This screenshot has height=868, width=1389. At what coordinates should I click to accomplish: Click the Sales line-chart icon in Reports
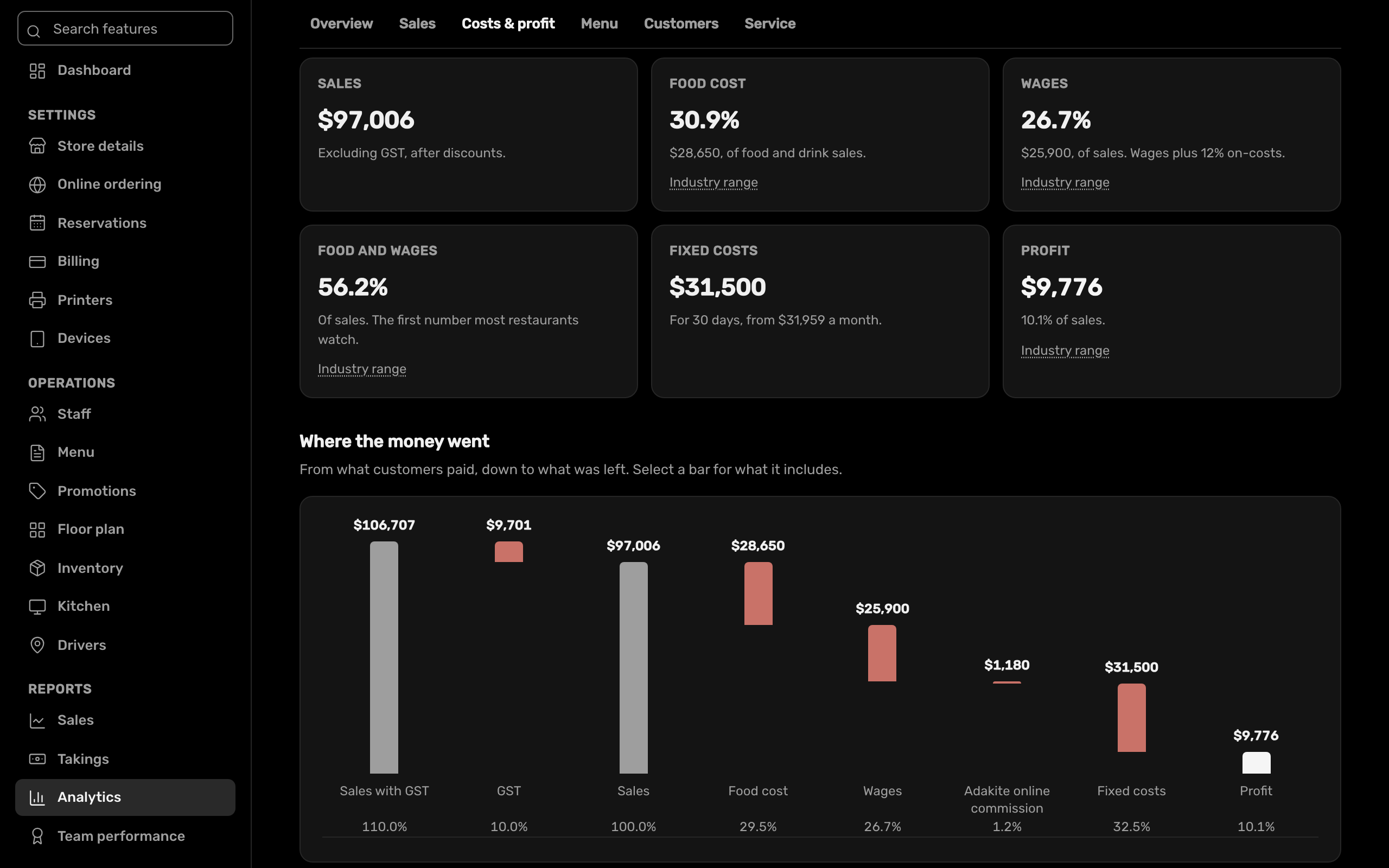pos(37,720)
